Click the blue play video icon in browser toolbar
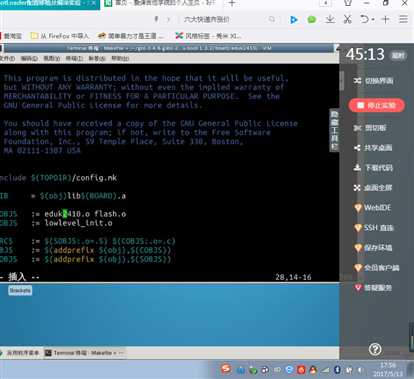Screen dimensions: 414x379 (293, 20)
